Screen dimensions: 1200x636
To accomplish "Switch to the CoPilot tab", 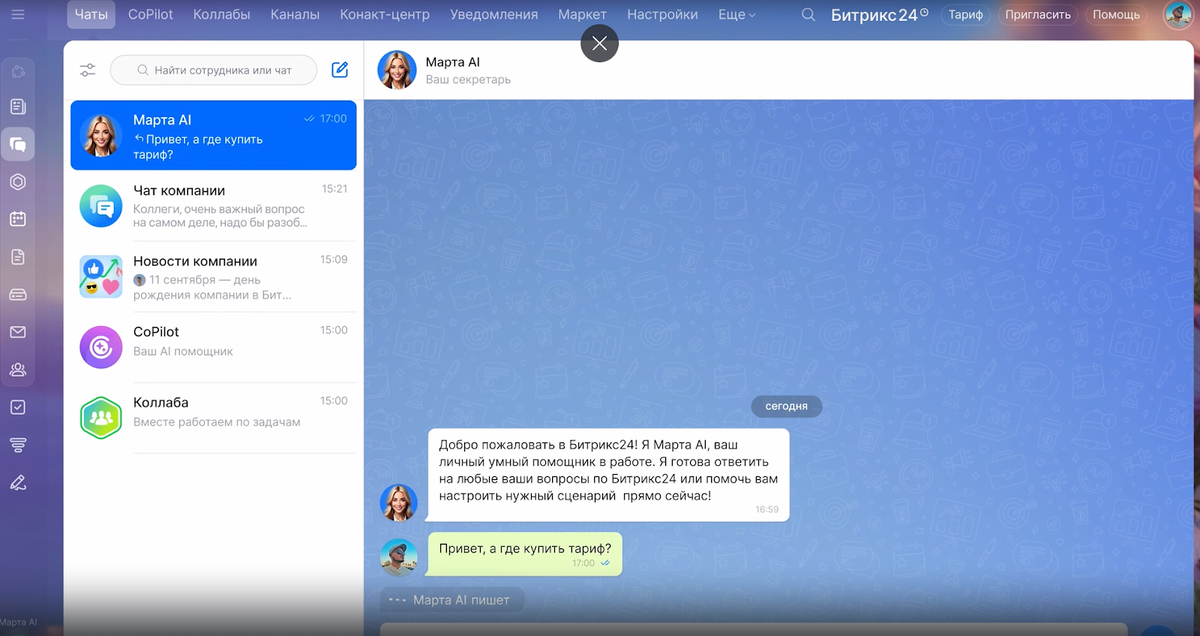I will point(151,15).
